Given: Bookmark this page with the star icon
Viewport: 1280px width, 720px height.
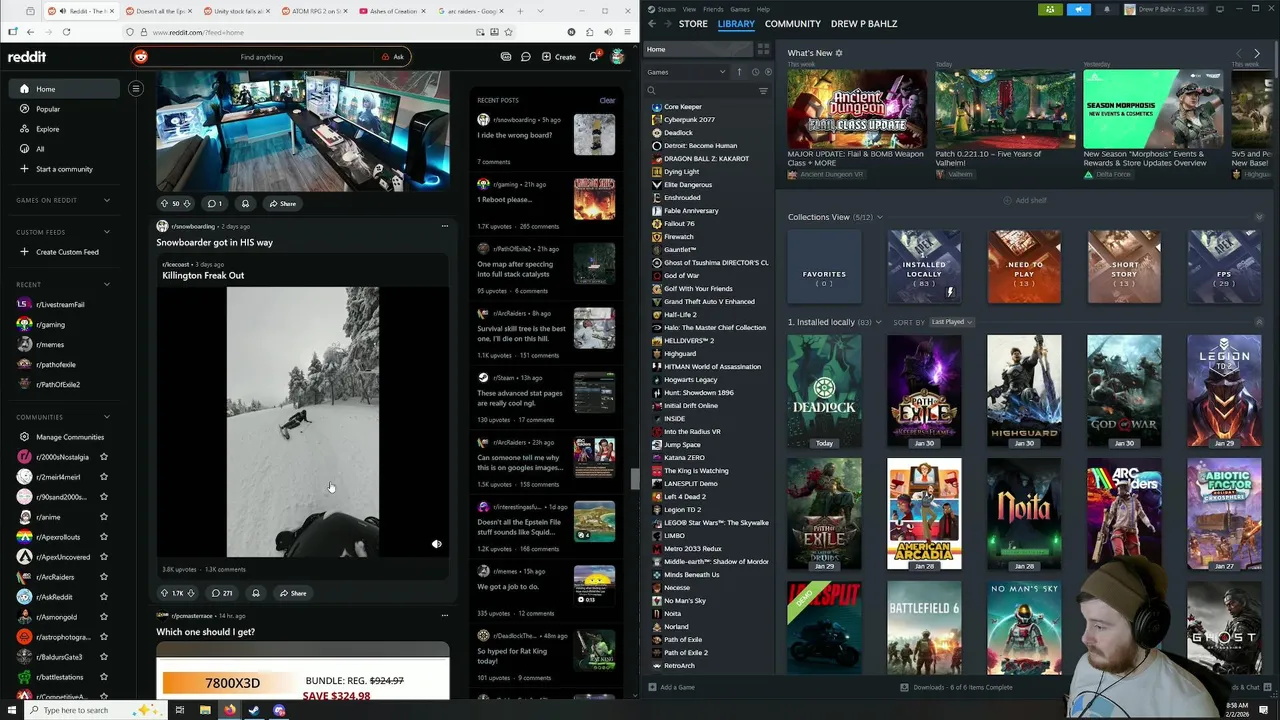Looking at the screenshot, I should pyautogui.click(x=509, y=32).
